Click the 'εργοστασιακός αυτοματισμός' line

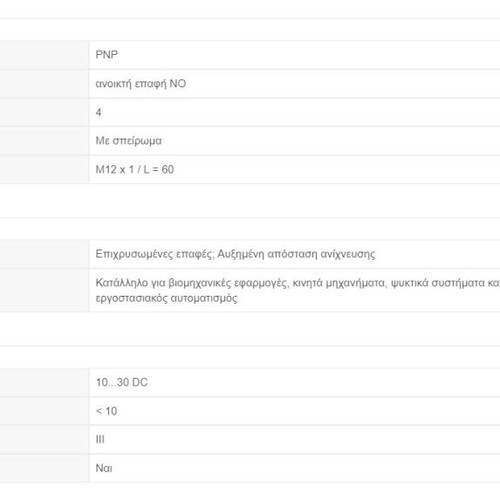tap(166, 298)
